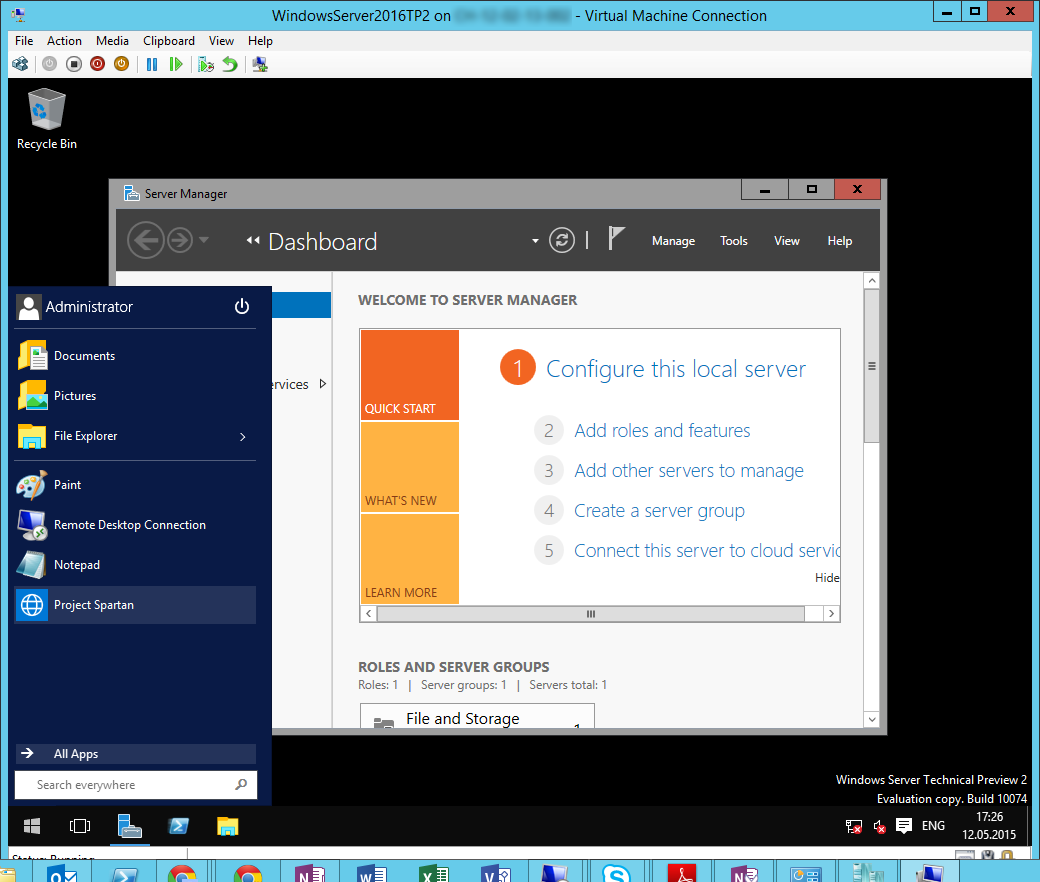1040x882 pixels.
Task: Open the Clipboard menu
Action: [x=169, y=41]
